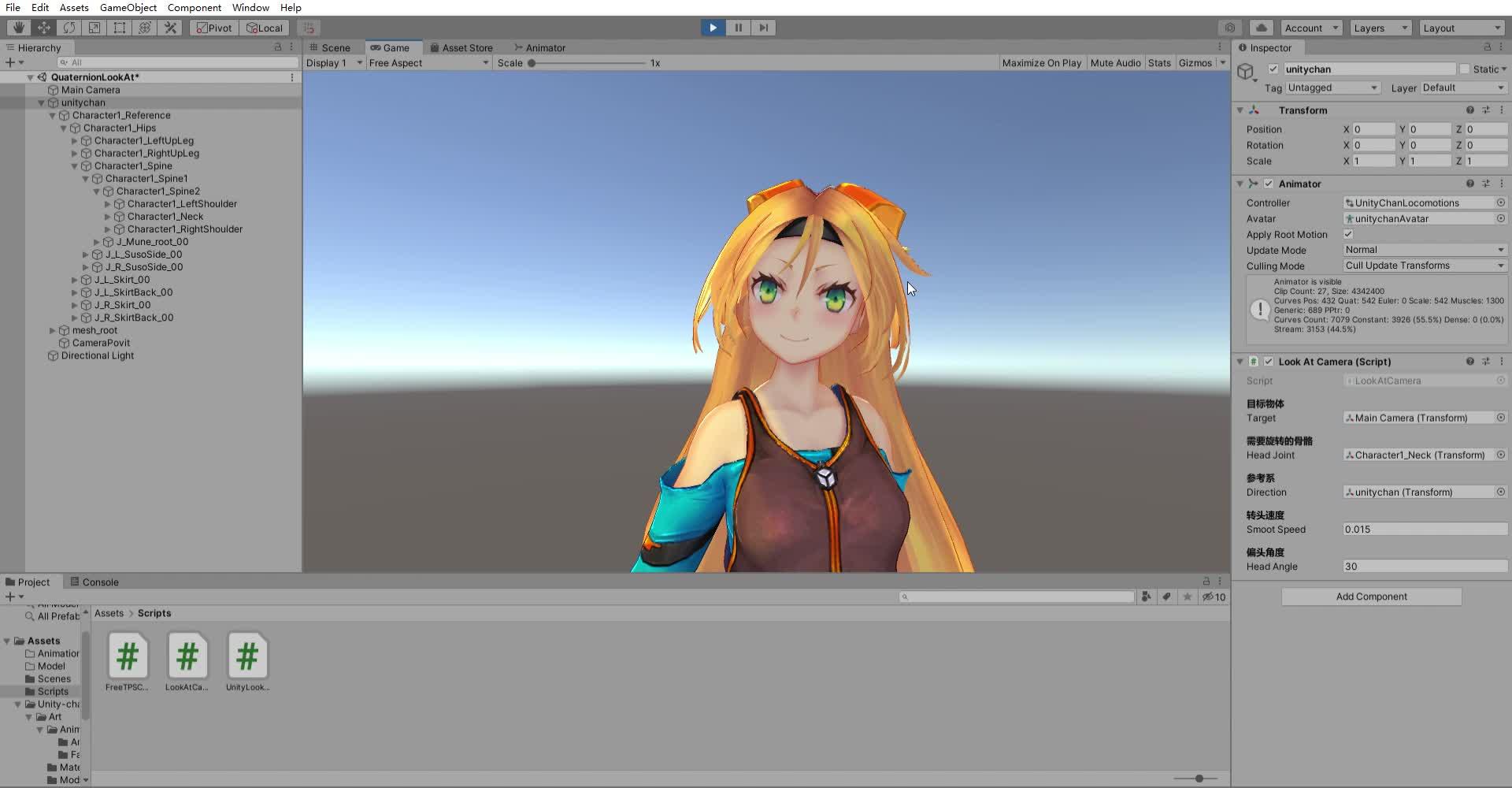Open Display 1 dropdown
Image resolution: width=1512 pixels, height=788 pixels.
coord(334,63)
